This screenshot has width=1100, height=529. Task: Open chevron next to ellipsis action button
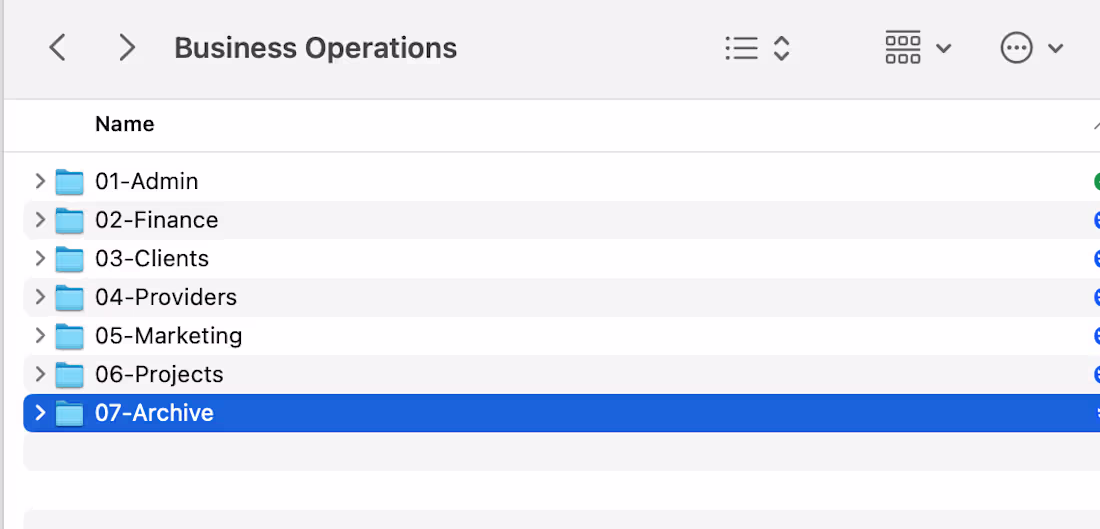(1055, 48)
